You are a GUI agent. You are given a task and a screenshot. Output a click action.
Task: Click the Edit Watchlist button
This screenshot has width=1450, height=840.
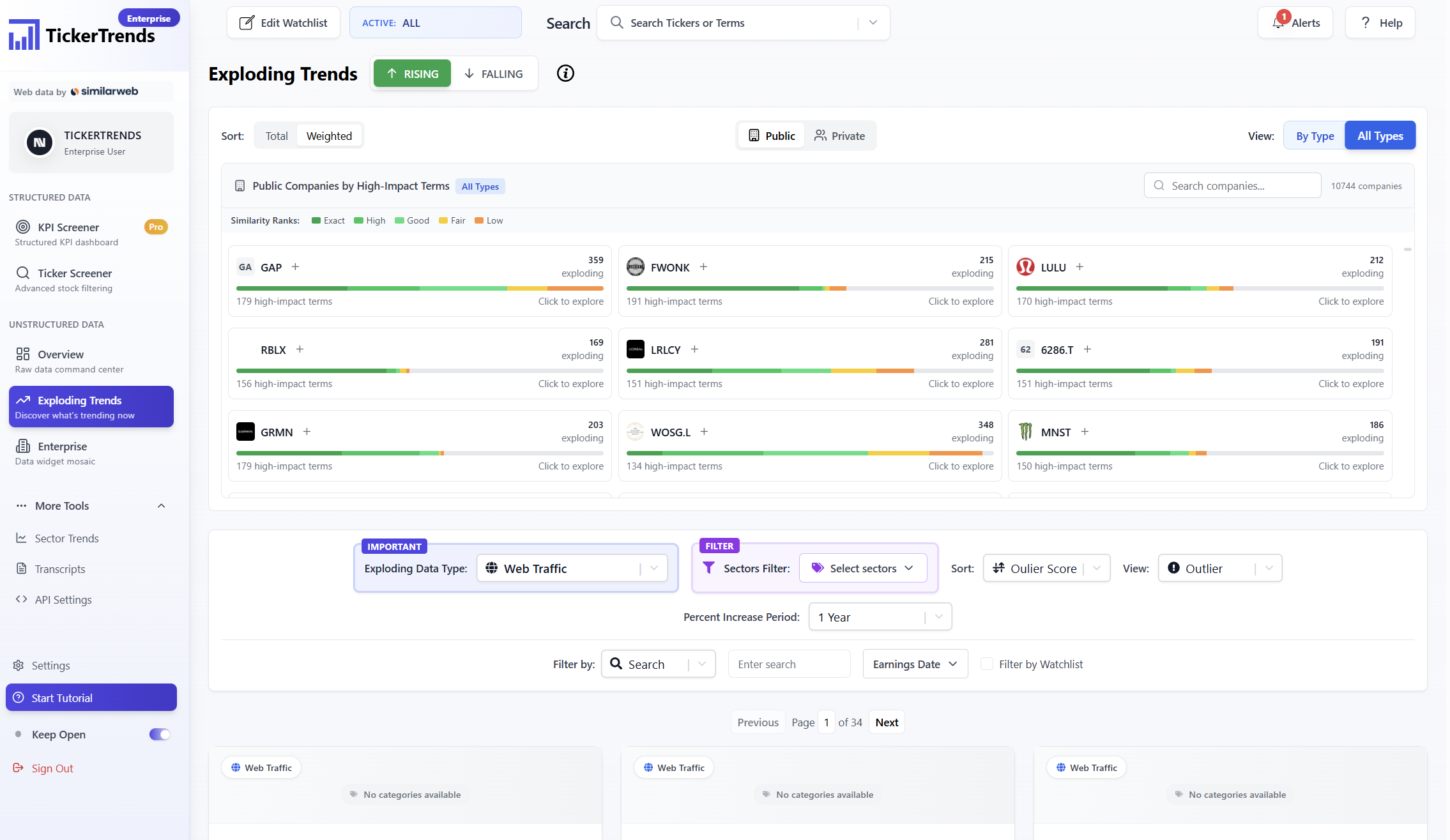tap(283, 23)
